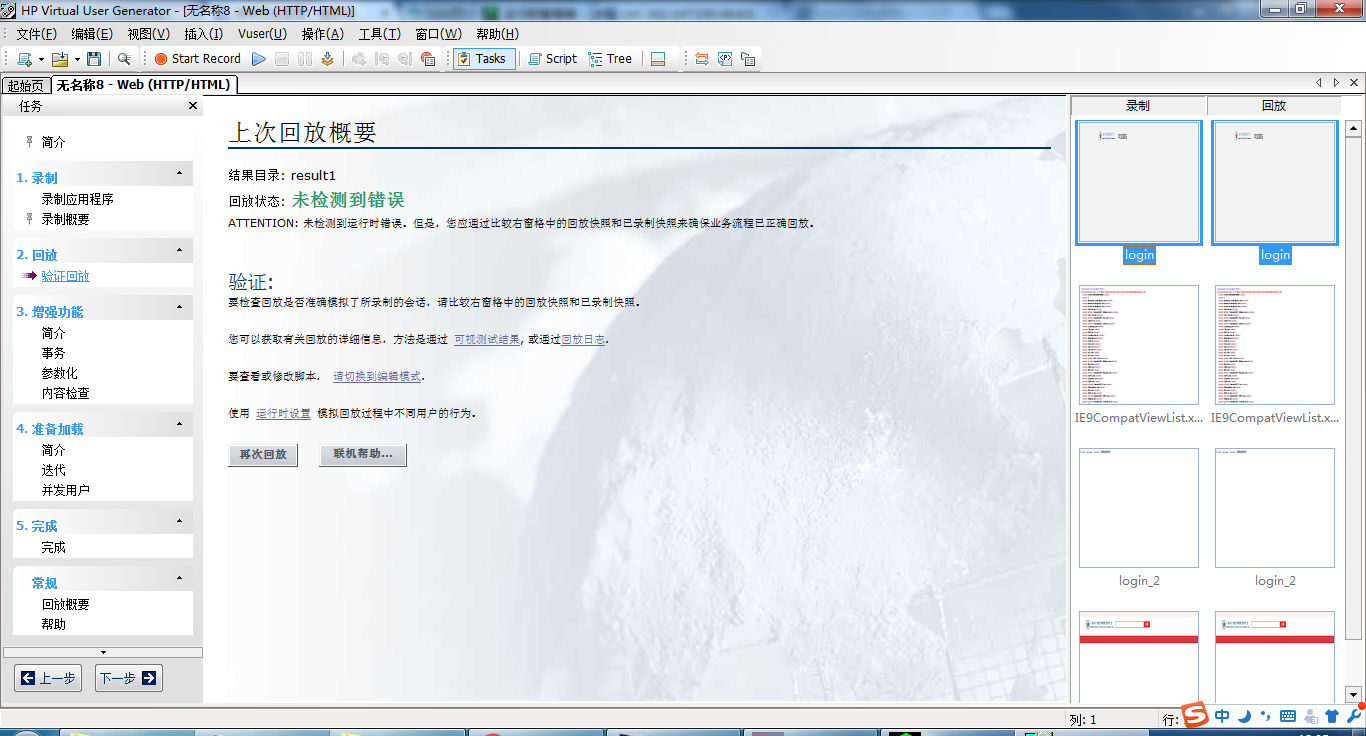
Task: Open the Vuser(U) menu
Action: [x=262, y=34]
